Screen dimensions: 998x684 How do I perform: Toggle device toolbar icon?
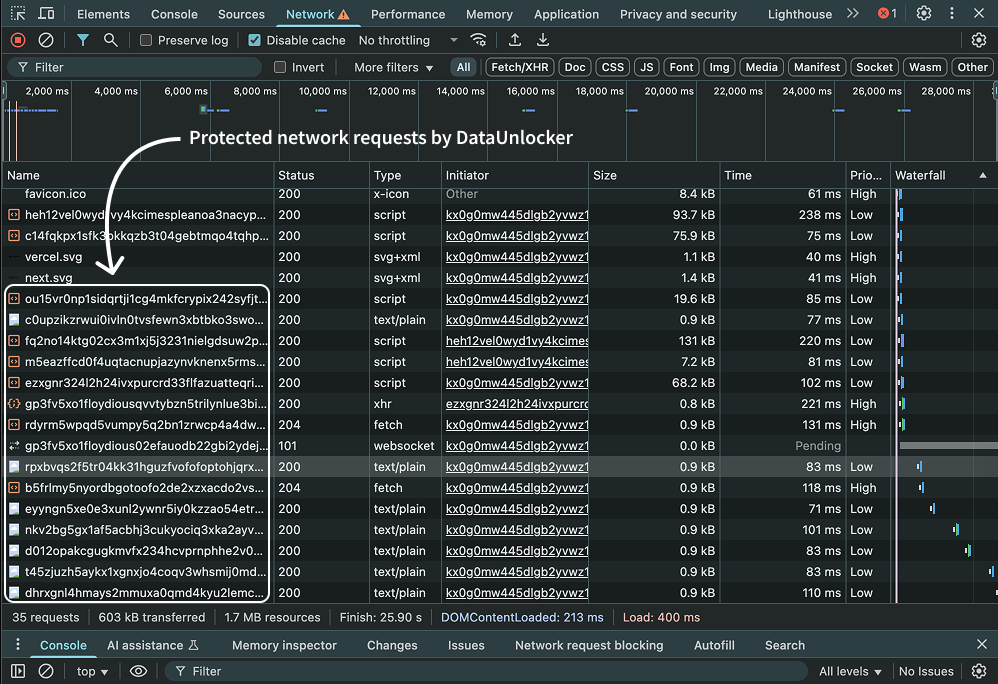coord(47,14)
